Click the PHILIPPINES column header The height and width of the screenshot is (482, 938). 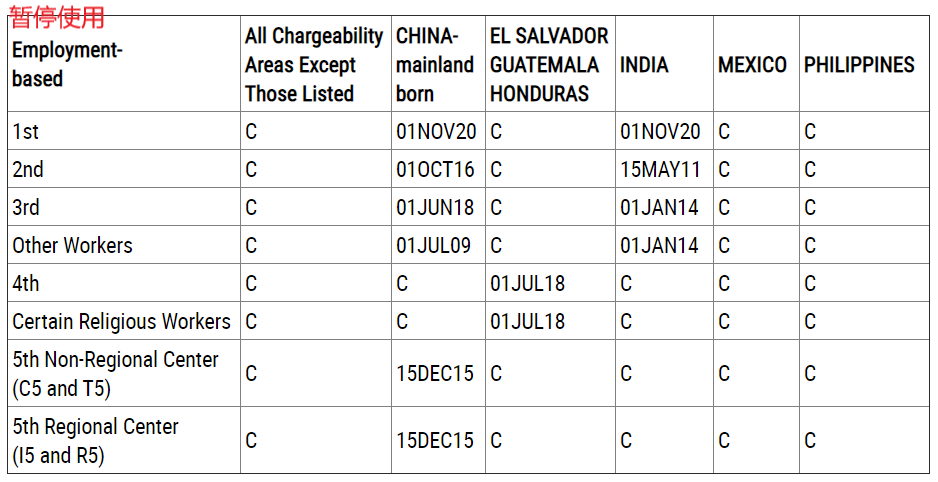(859, 65)
